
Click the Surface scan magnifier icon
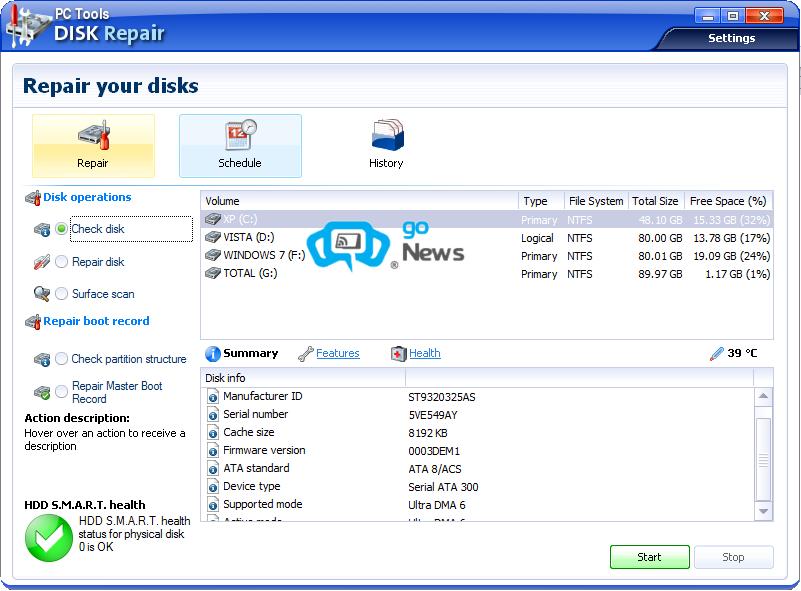[x=42, y=294]
